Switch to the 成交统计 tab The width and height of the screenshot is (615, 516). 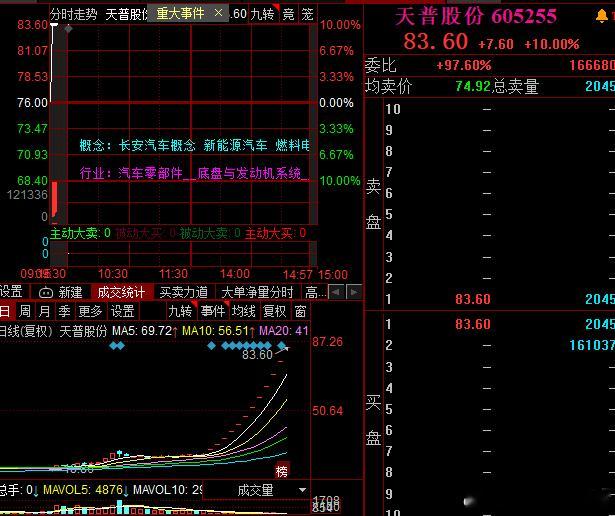click(122, 292)
